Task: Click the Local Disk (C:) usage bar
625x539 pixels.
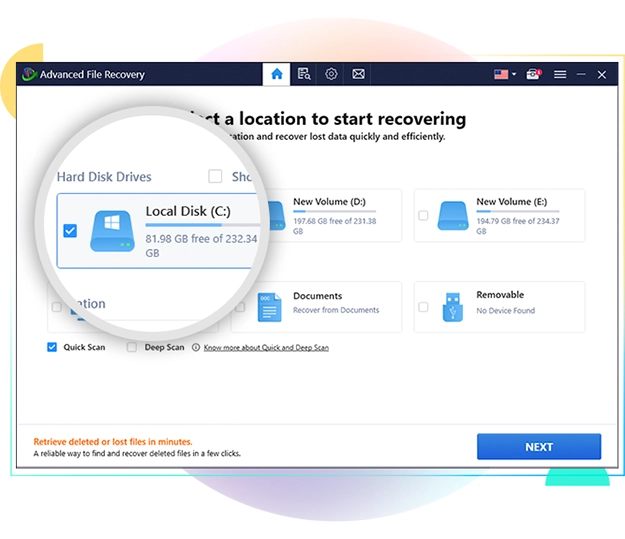Action: point(202,225)
